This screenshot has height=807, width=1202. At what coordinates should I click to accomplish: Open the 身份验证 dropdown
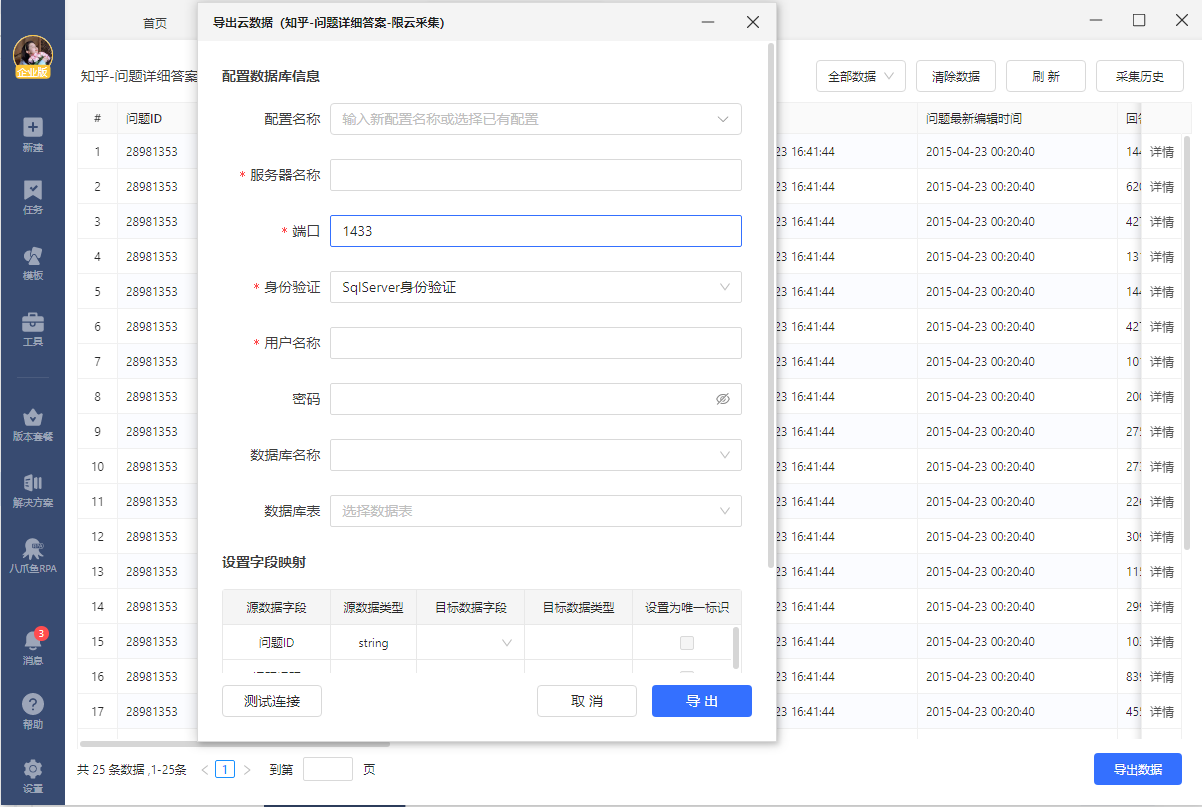coord(536,287)
